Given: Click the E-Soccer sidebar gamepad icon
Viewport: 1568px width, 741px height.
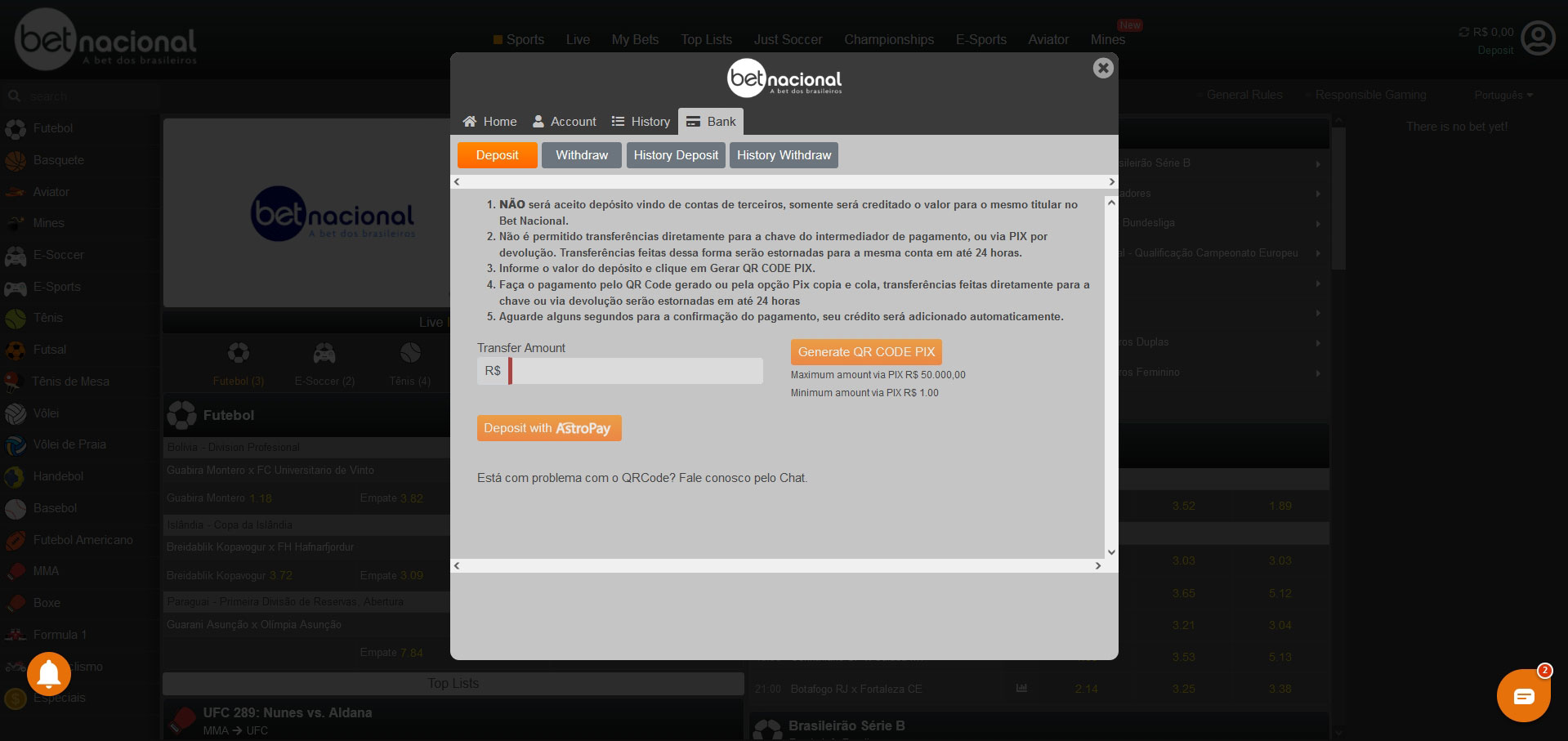Looking at the screenshot, I should tap(16, 256).
